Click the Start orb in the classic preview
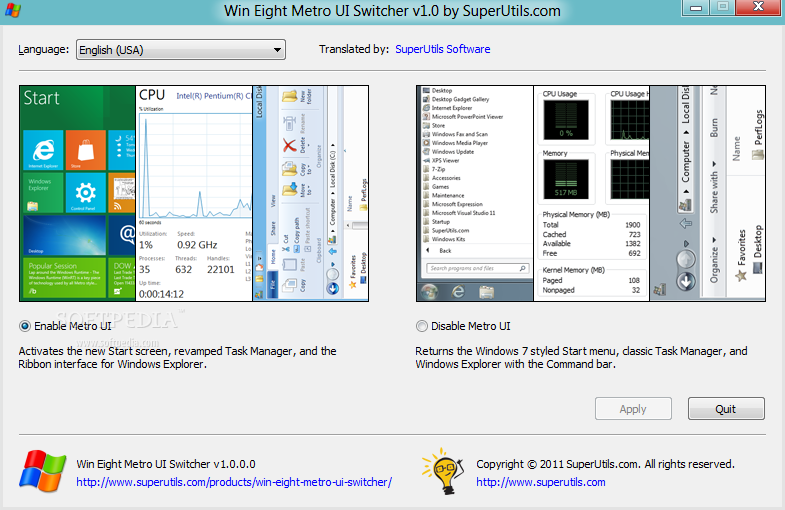 (430, 291)
